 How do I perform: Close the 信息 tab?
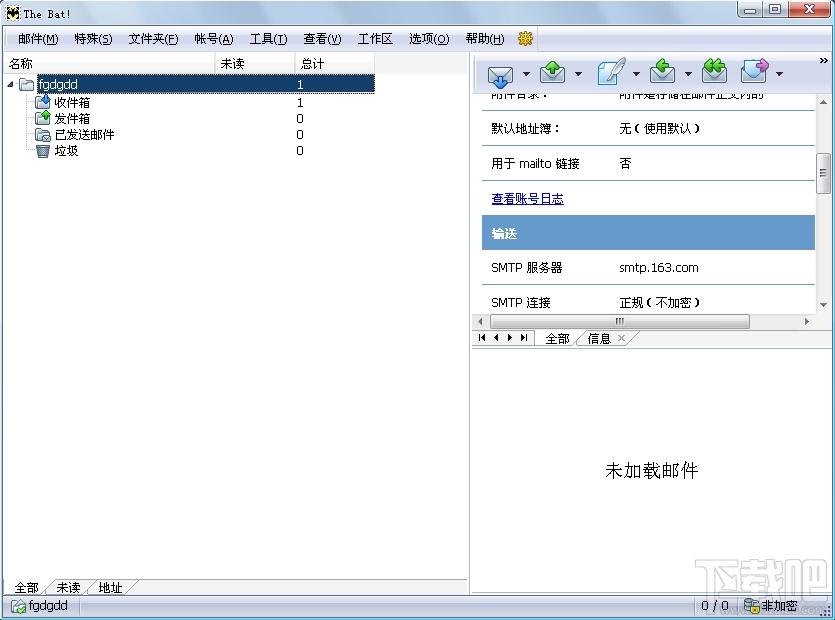pyautogui.click(x=621, y=338)
